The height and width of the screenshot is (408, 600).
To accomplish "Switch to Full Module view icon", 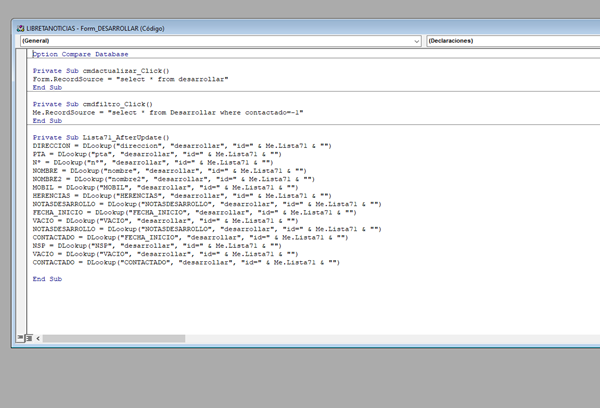I will (29, 338).
